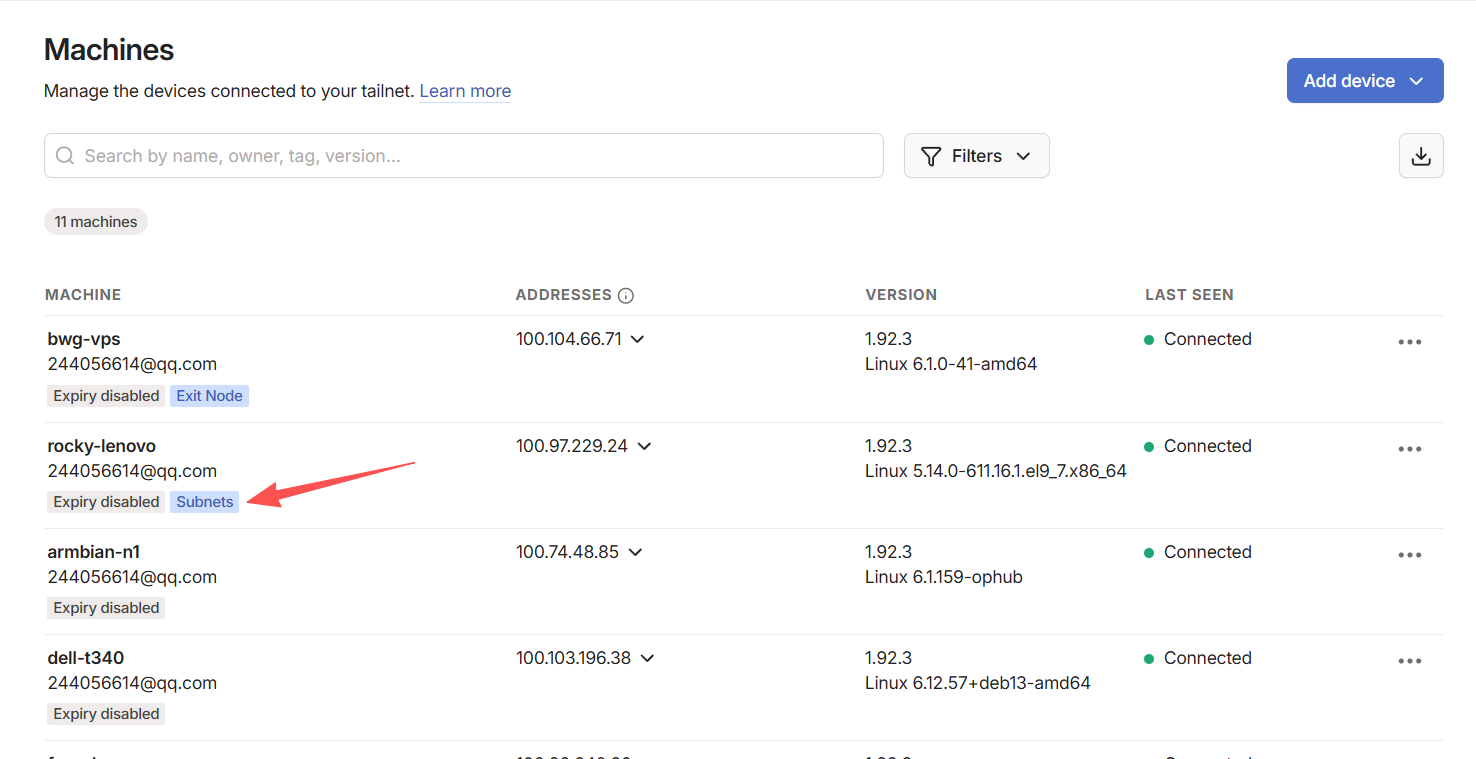Open the rocky-lenovo machine details
1476x759 pixels.
tap(102, 446)
